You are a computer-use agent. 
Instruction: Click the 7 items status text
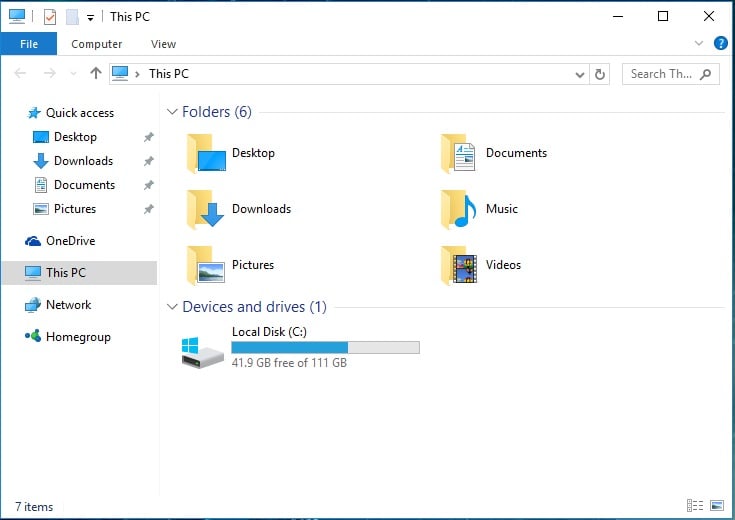pyautogui.click(x=34, y=507)
